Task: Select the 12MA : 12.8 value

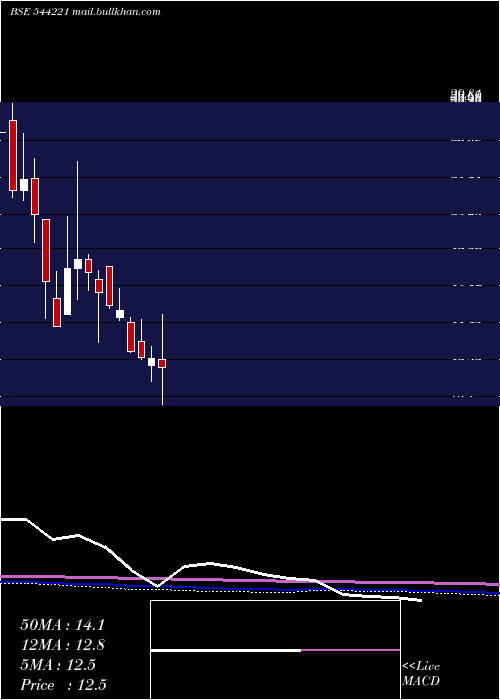Action: (x=62, y=645)
